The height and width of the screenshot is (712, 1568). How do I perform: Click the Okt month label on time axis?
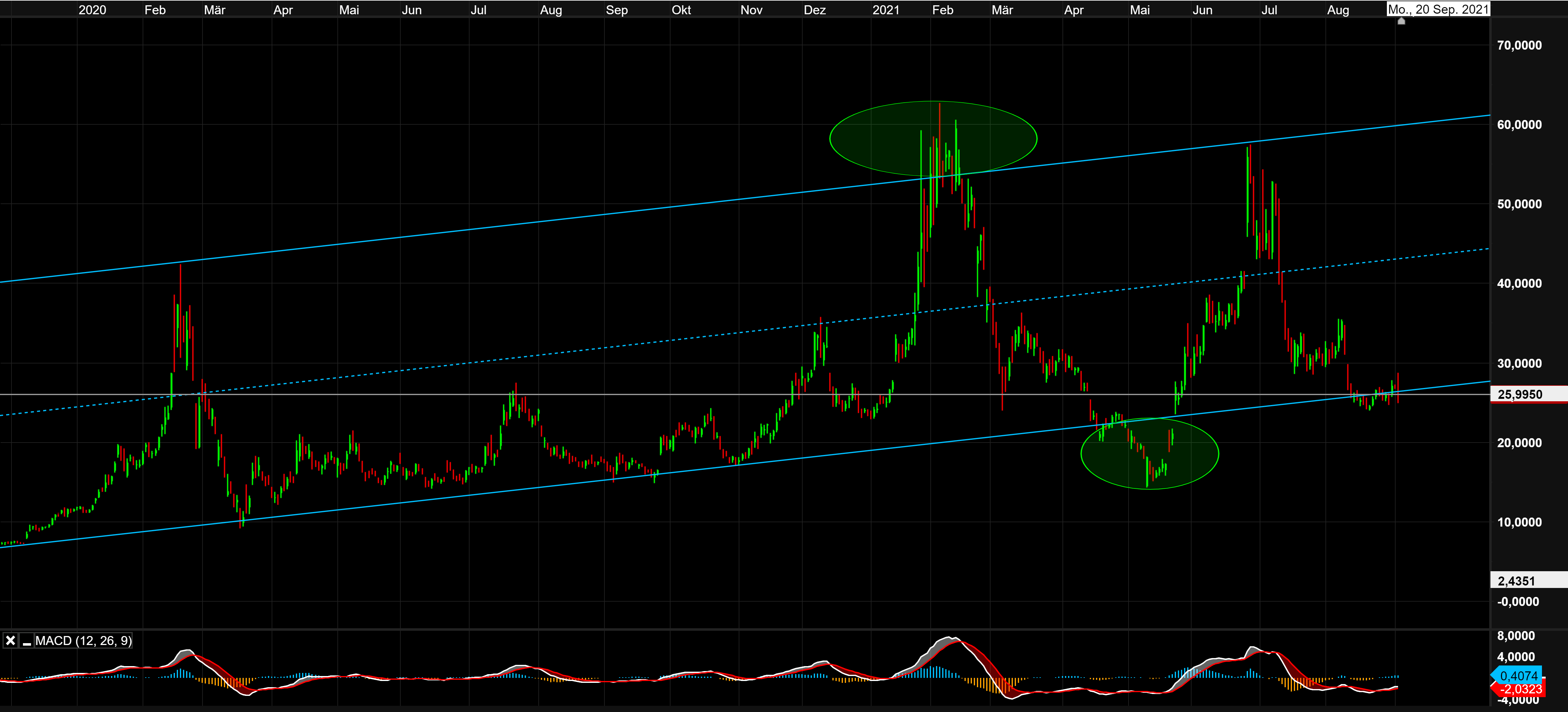681,10
